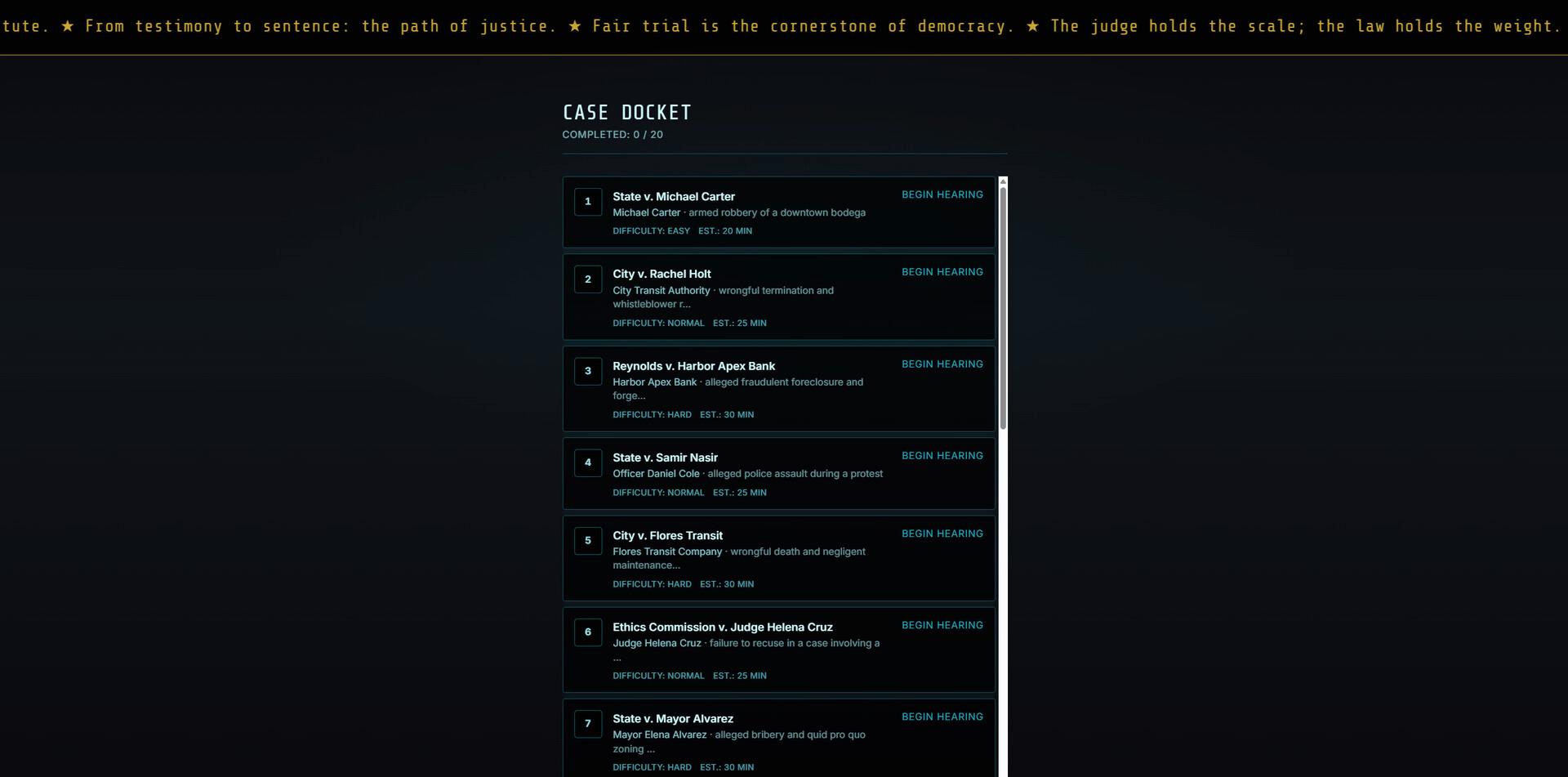Viewport: 1568px width, 777px height.
Task: Open the State v. Michael Carter case title
Action: [674, 197]
